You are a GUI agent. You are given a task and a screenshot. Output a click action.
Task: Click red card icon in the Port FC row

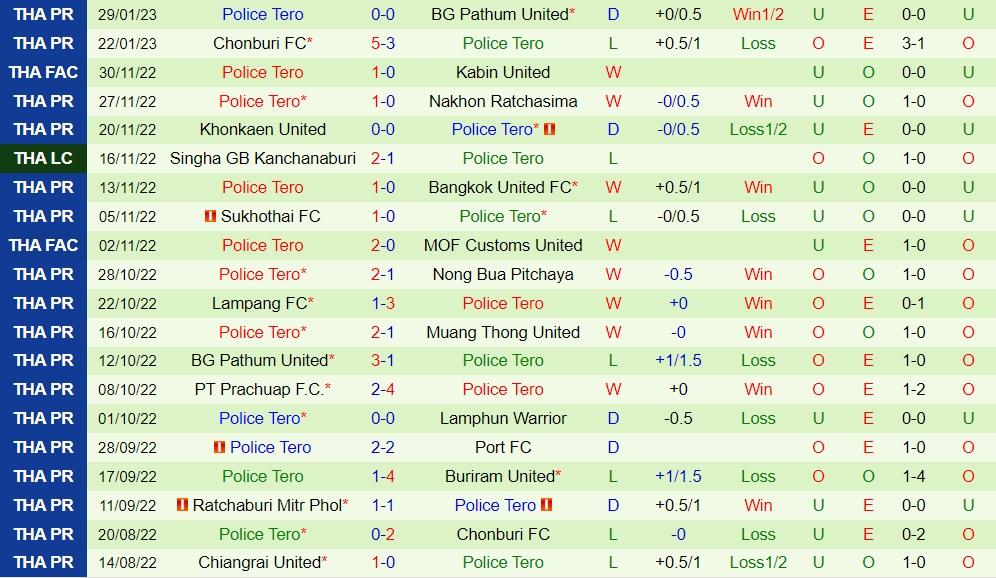219,447
